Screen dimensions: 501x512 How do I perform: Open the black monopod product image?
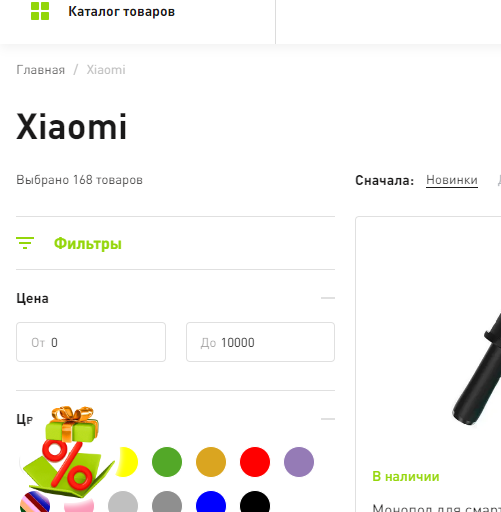477,369
